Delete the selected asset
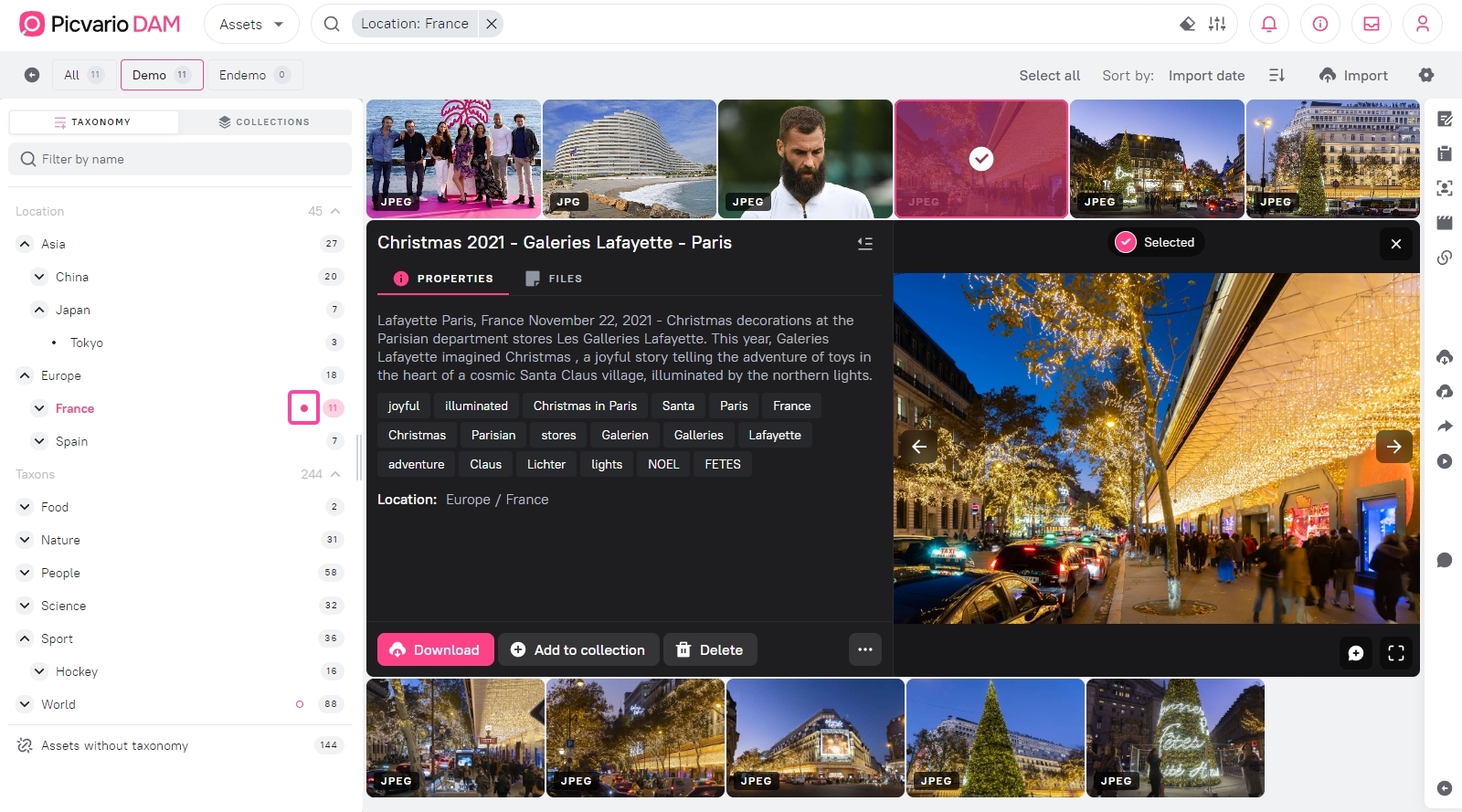This screenshot has width=1462, height=812. [710, 649]
